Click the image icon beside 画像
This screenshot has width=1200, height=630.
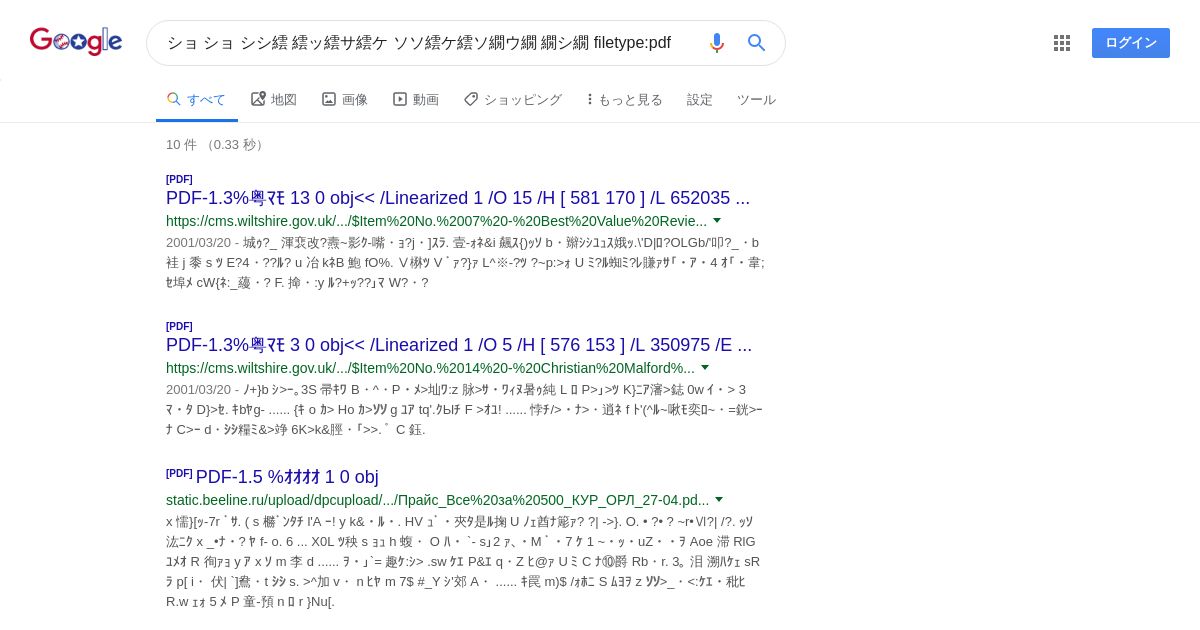pos(329,99)
